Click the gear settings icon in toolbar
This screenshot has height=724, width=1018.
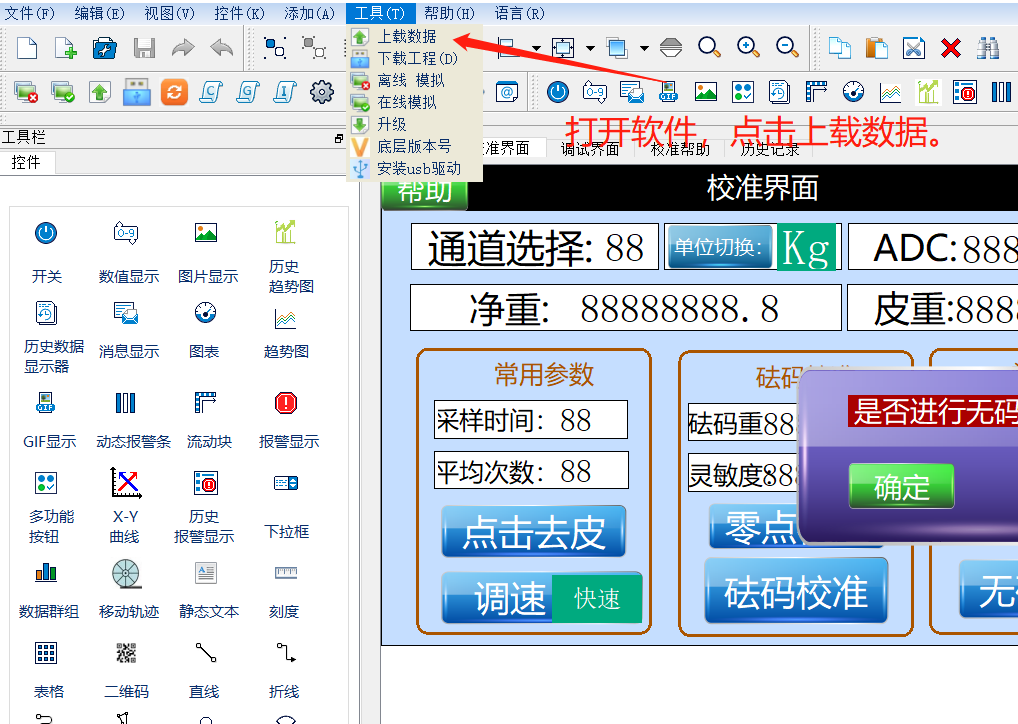click(321, 92)
